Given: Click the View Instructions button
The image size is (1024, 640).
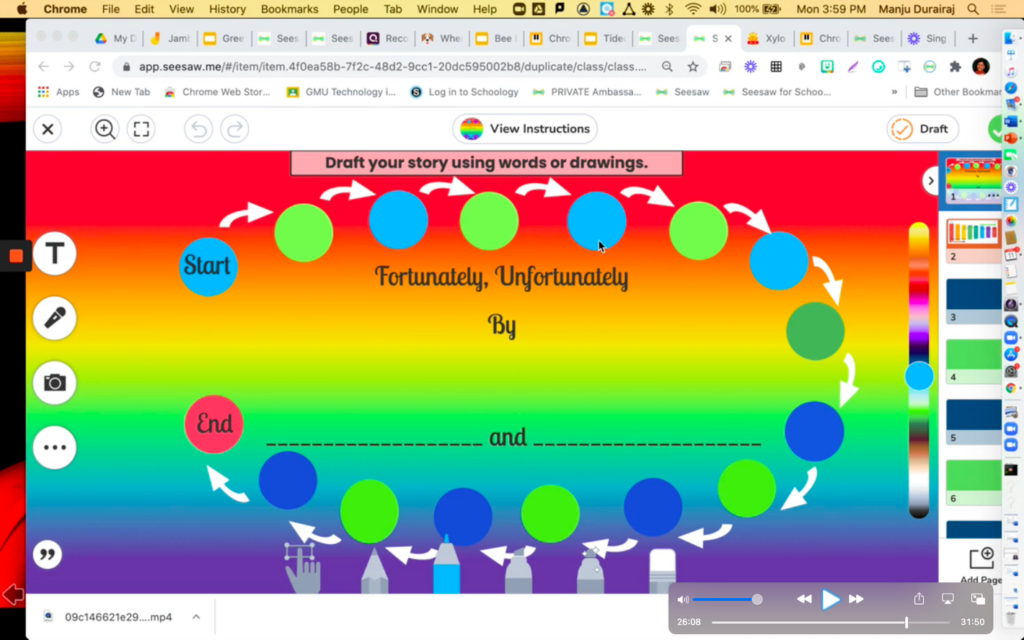Looking at the screenshot, I should click(x=525, y=129).
